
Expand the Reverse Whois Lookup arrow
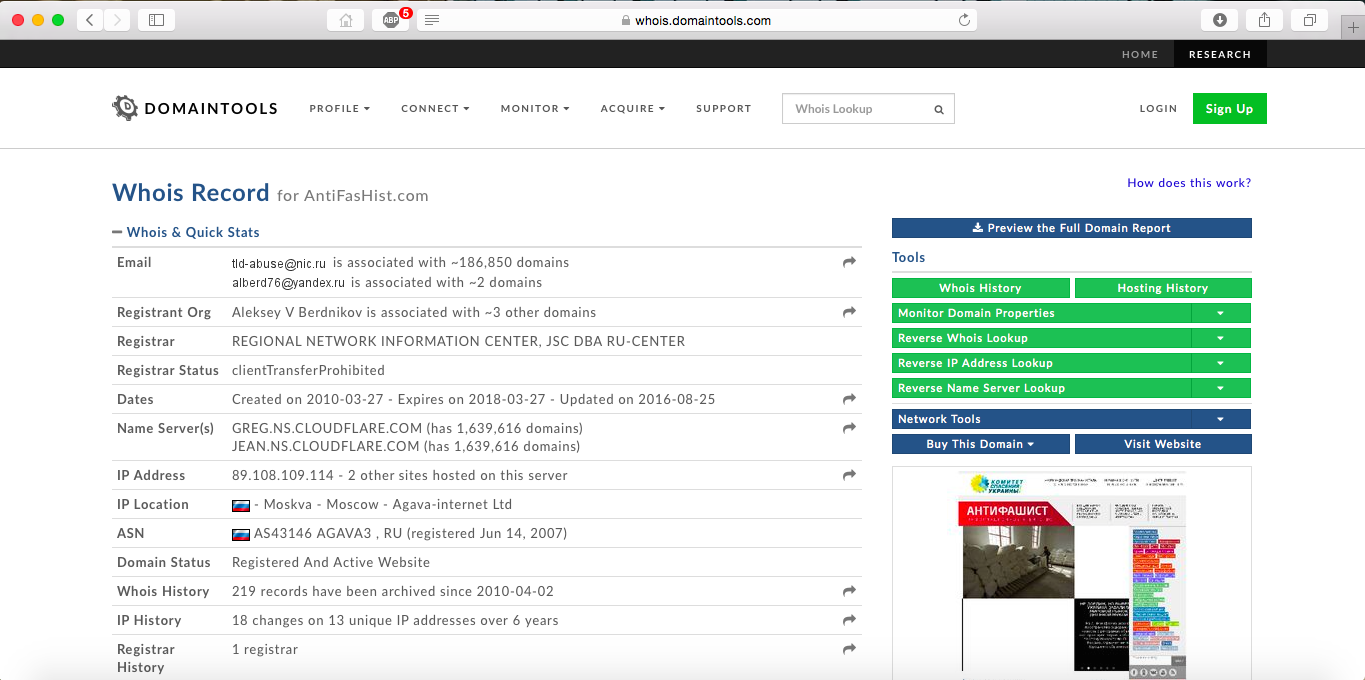pos(1221,338)
